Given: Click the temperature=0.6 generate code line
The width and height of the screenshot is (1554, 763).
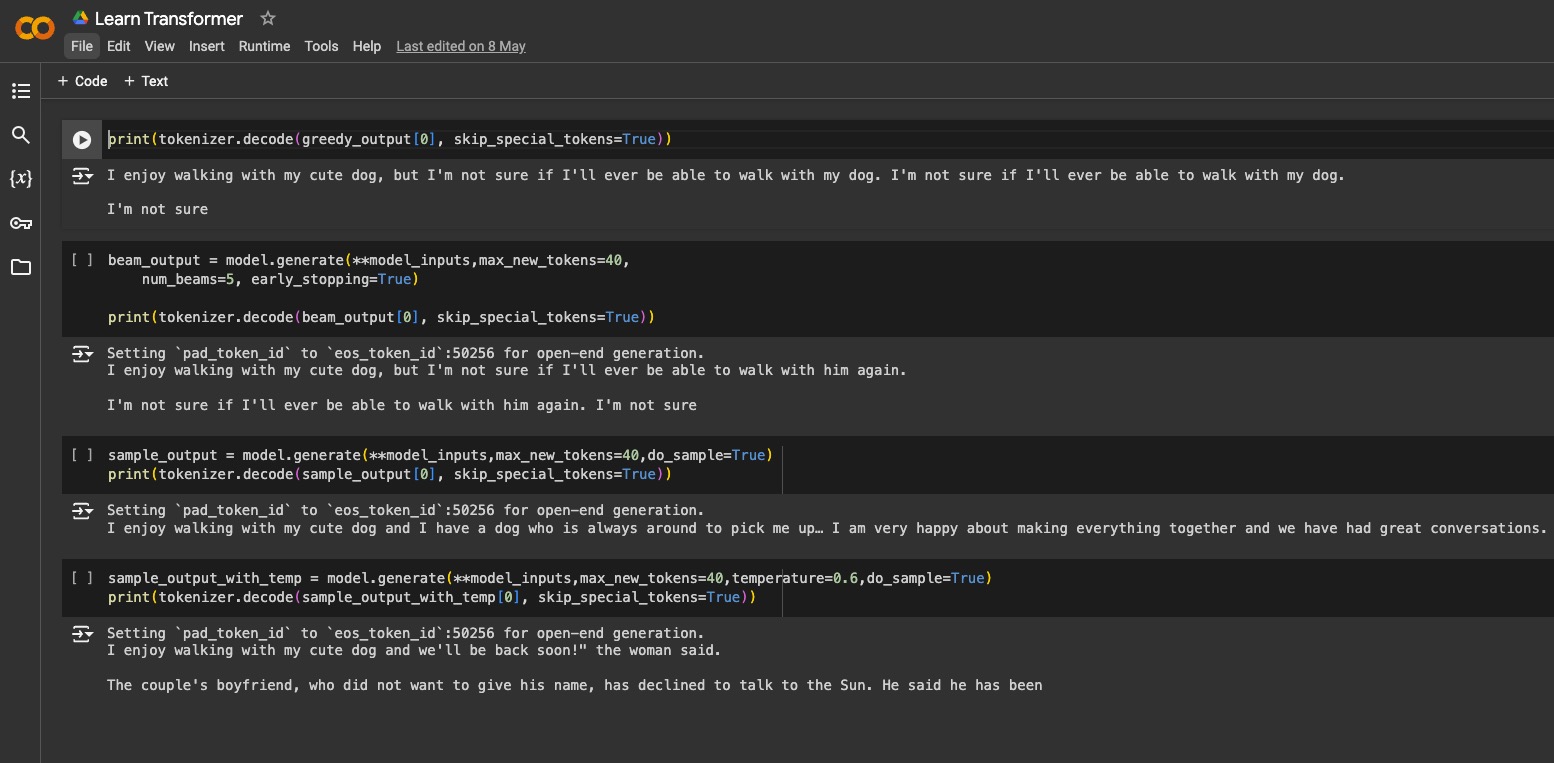Looking at the screenshot, I should coord(549,578).
